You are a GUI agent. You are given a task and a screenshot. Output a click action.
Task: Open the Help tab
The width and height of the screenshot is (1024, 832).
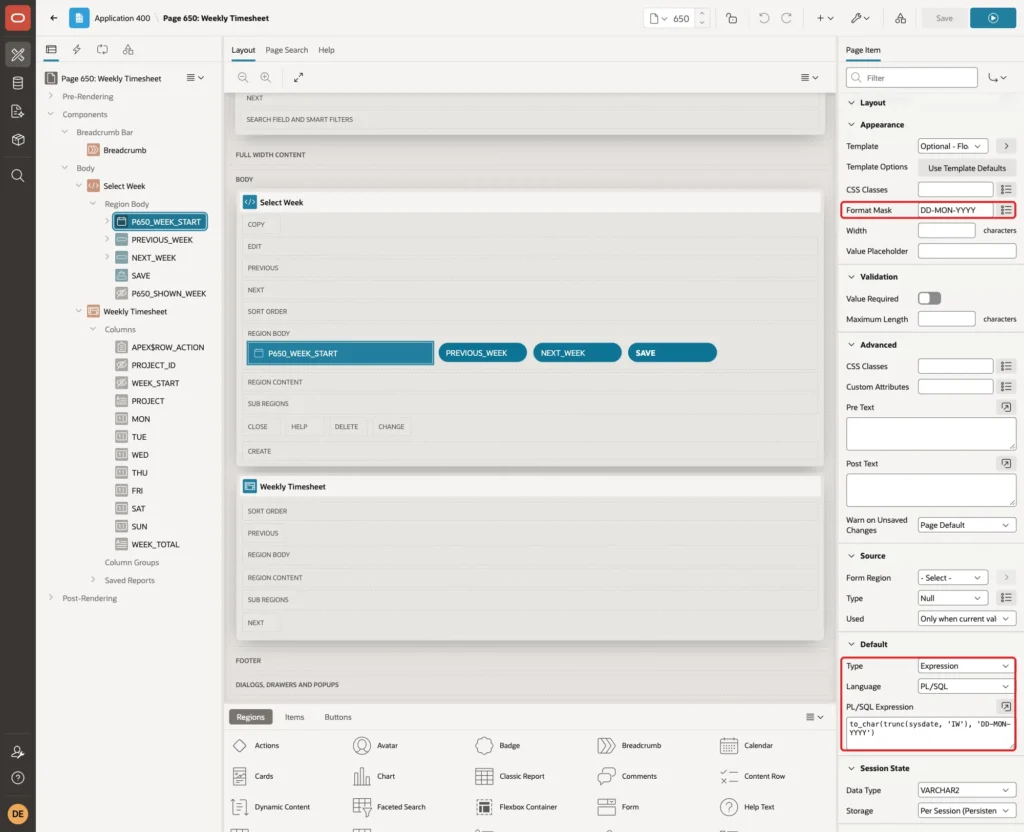point(327,50)
